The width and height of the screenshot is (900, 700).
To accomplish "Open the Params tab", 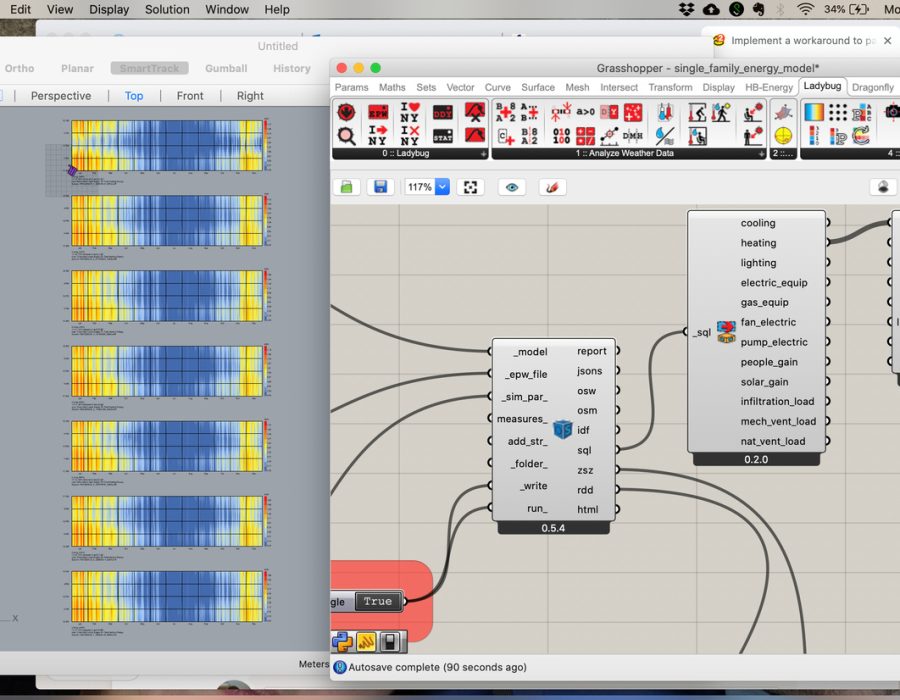I will tap(351, 87).
